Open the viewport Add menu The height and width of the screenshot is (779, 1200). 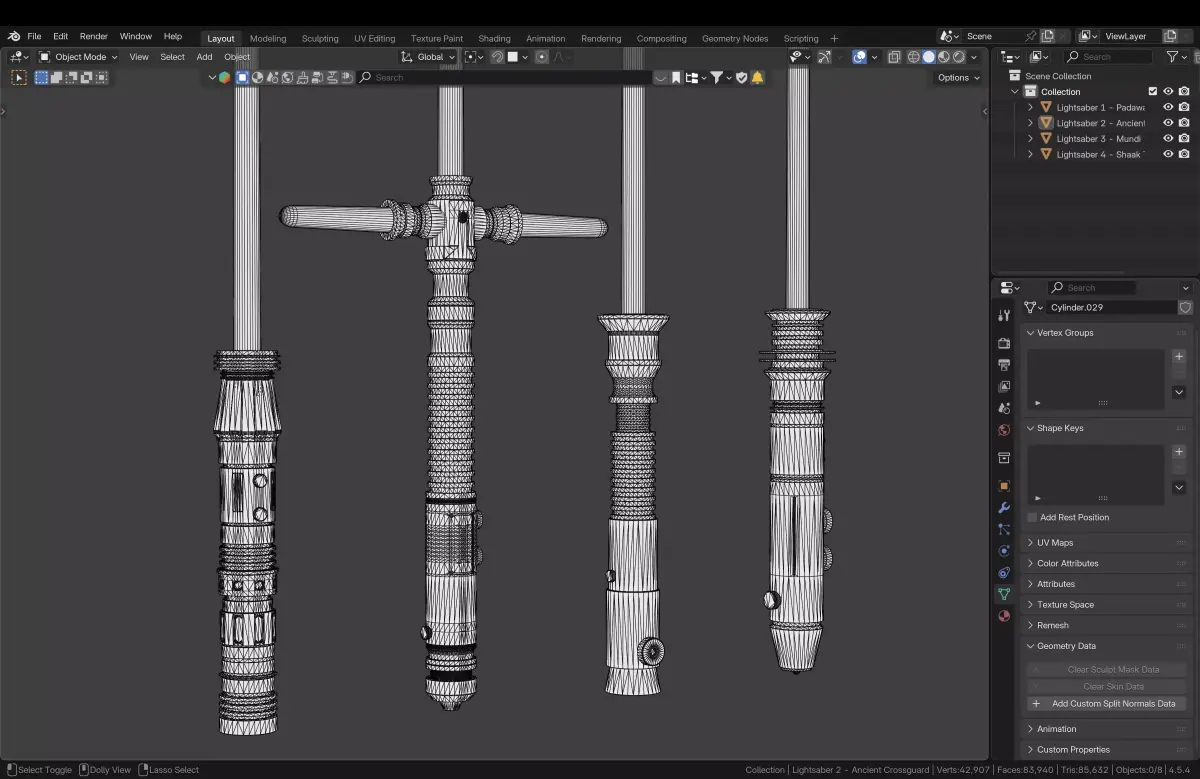(204, 57)
